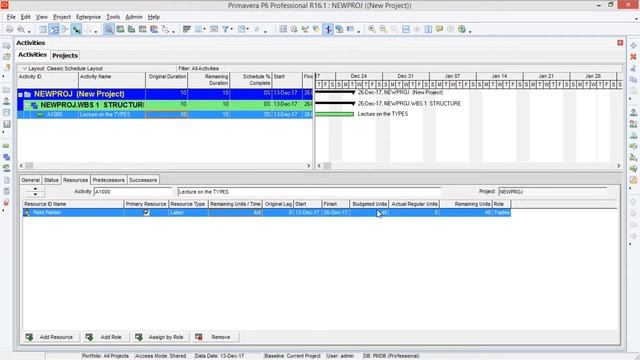This screenshot has width=640, height=360.
Task: Switch to the Status tab
Action: click(x=51, y=180)
